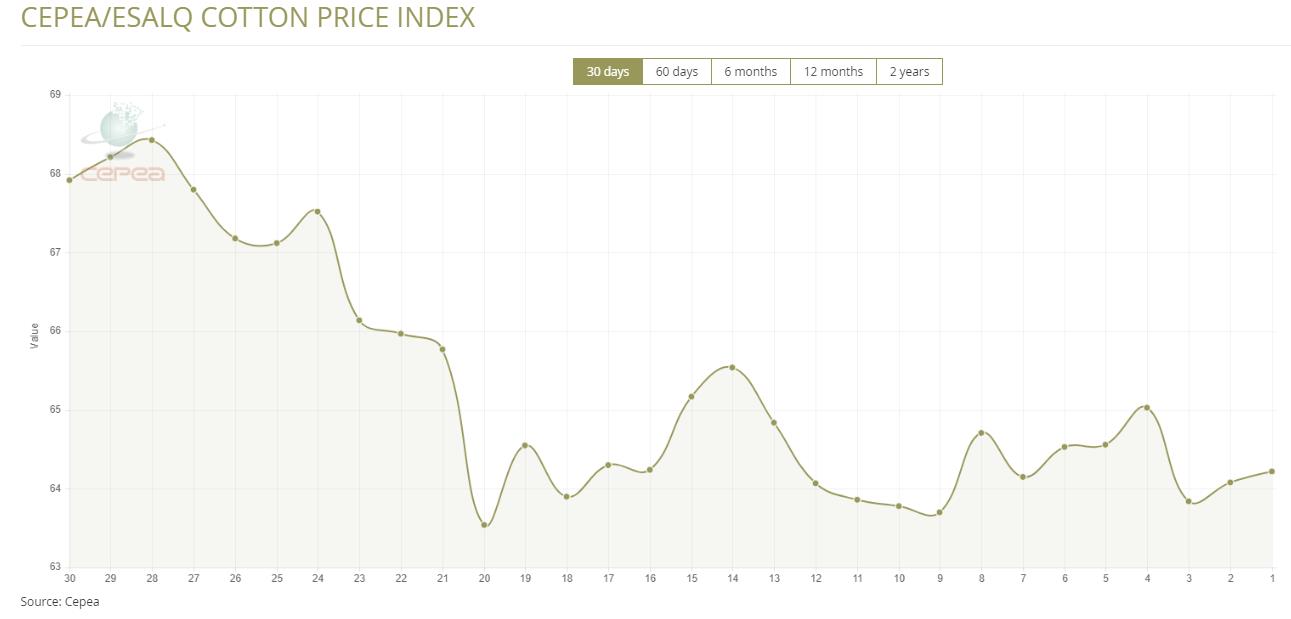The image size is (1291, 619).
Task: Click the data point above day 24
Action: [317, 211]
